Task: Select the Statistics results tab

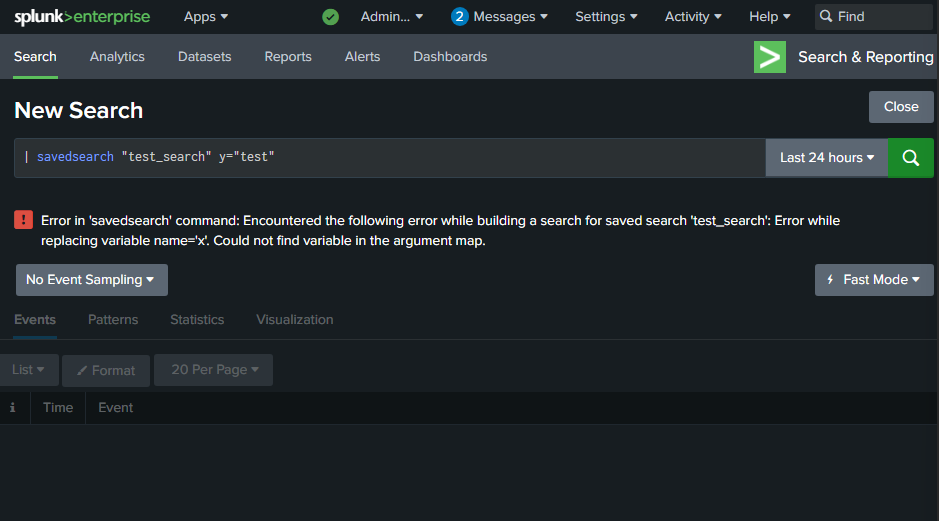Action: point(197,320)
